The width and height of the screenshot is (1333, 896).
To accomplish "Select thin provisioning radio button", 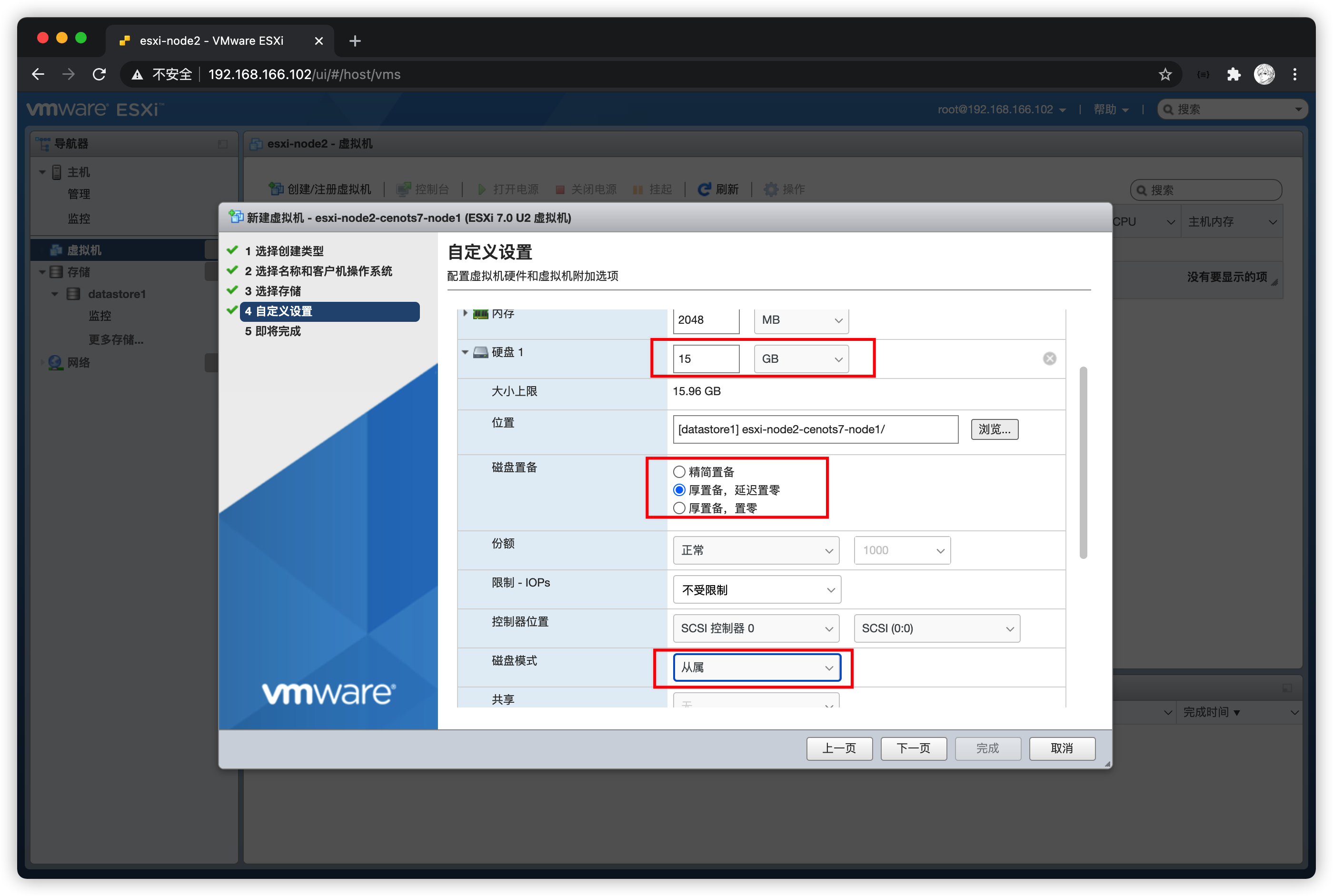I will (x=679, y=472).
